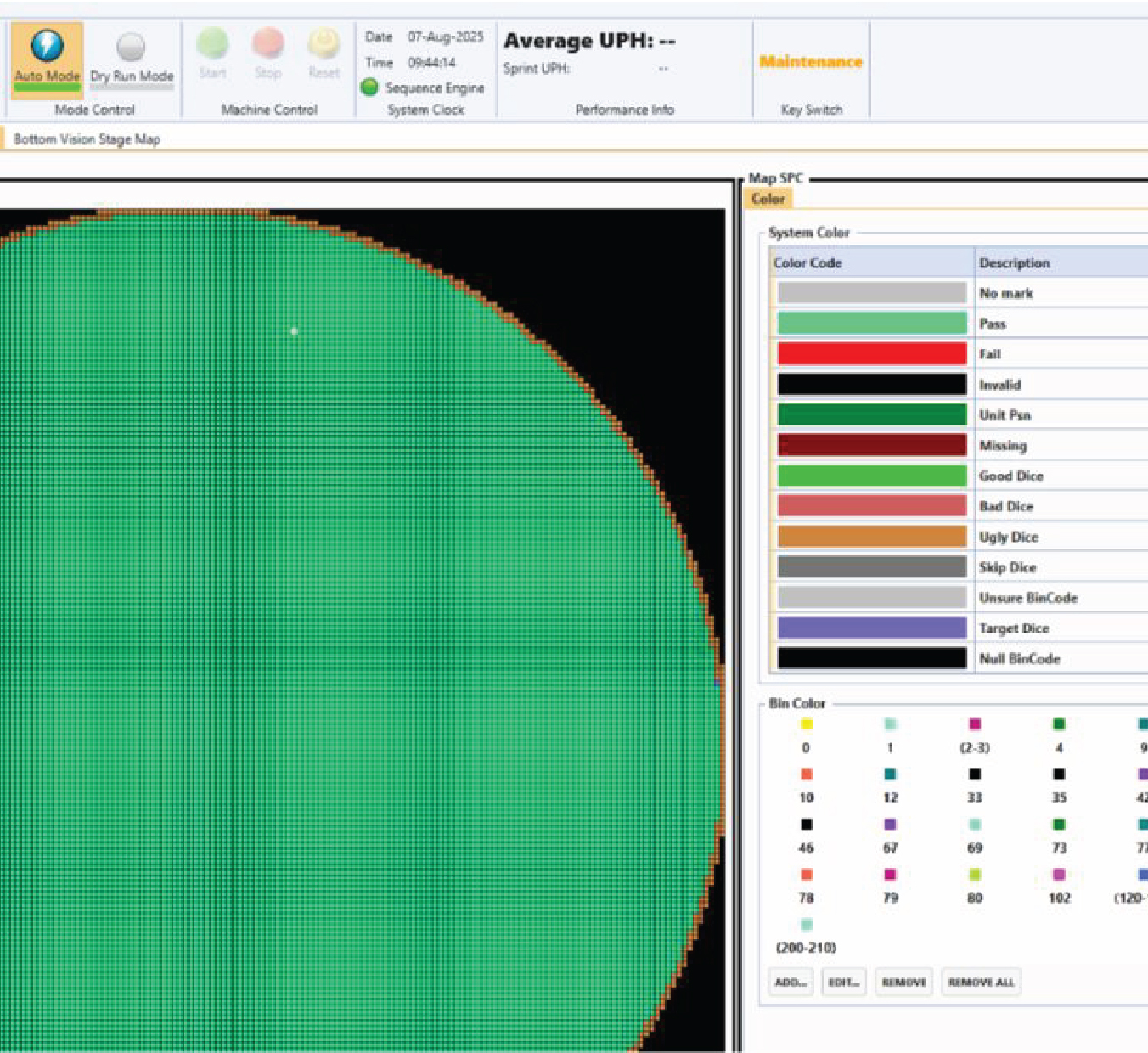This screenshot has height=1053, width=1148.
Task: Select the purple Target Dice color swatch
Action: (x=871, y=628)
